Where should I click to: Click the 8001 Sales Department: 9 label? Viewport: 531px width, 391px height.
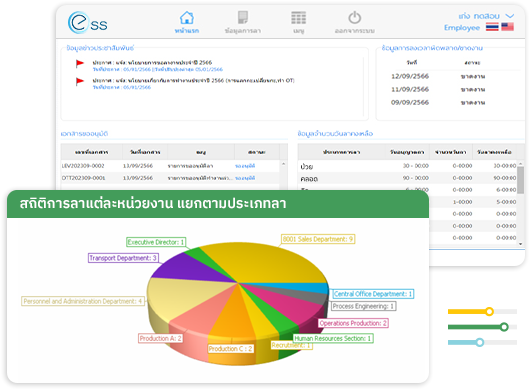pyautogui.click(x=318, y=239)
